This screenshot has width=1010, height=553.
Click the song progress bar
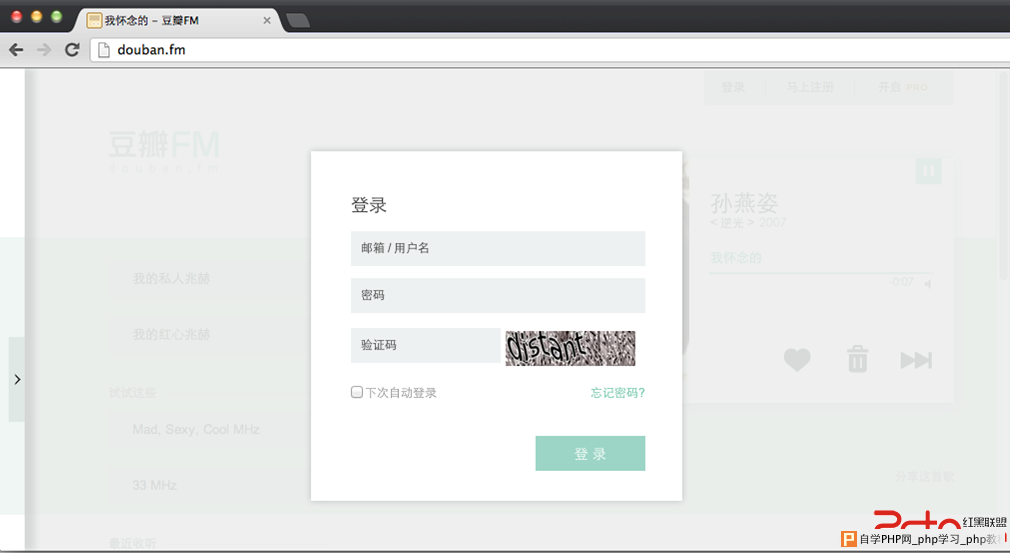[x=820, y=273]
